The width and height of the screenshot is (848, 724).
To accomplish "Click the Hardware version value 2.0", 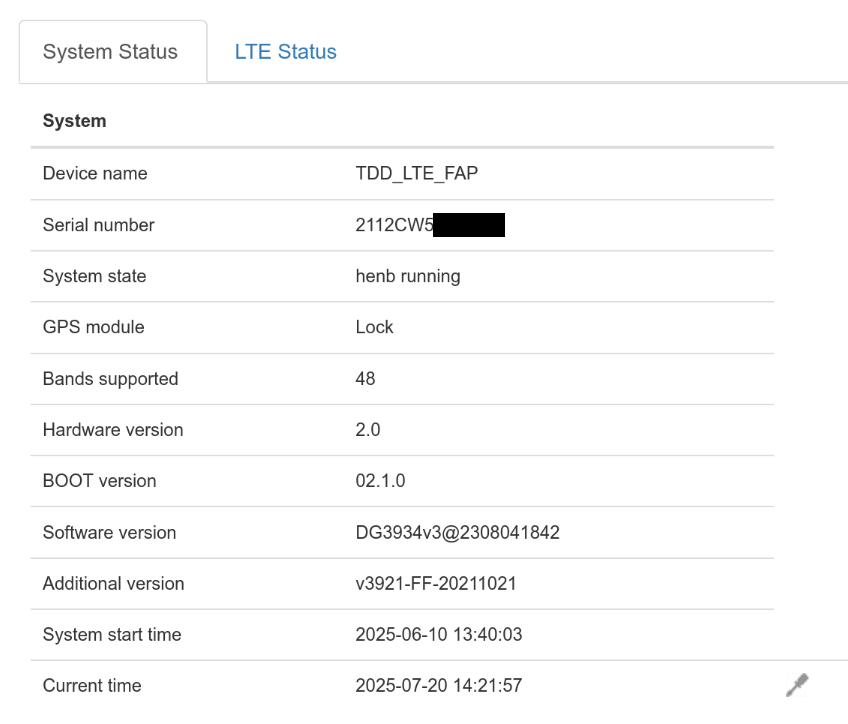I will coord(368,430).
